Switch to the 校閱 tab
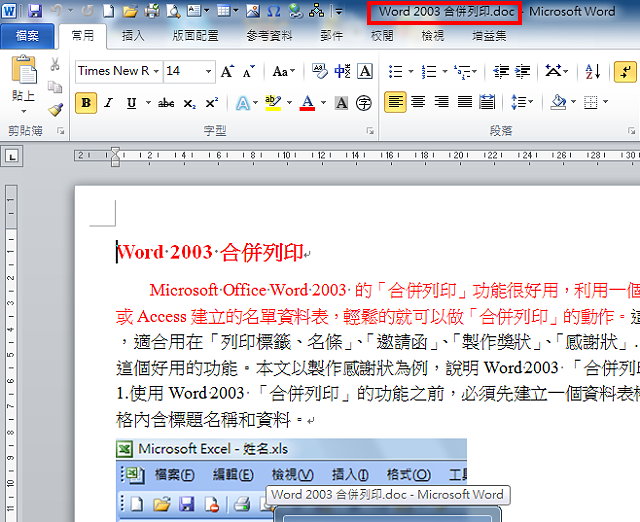Image resolution: width=640 pixels, height=522 pixels. [x=382, y=36]
